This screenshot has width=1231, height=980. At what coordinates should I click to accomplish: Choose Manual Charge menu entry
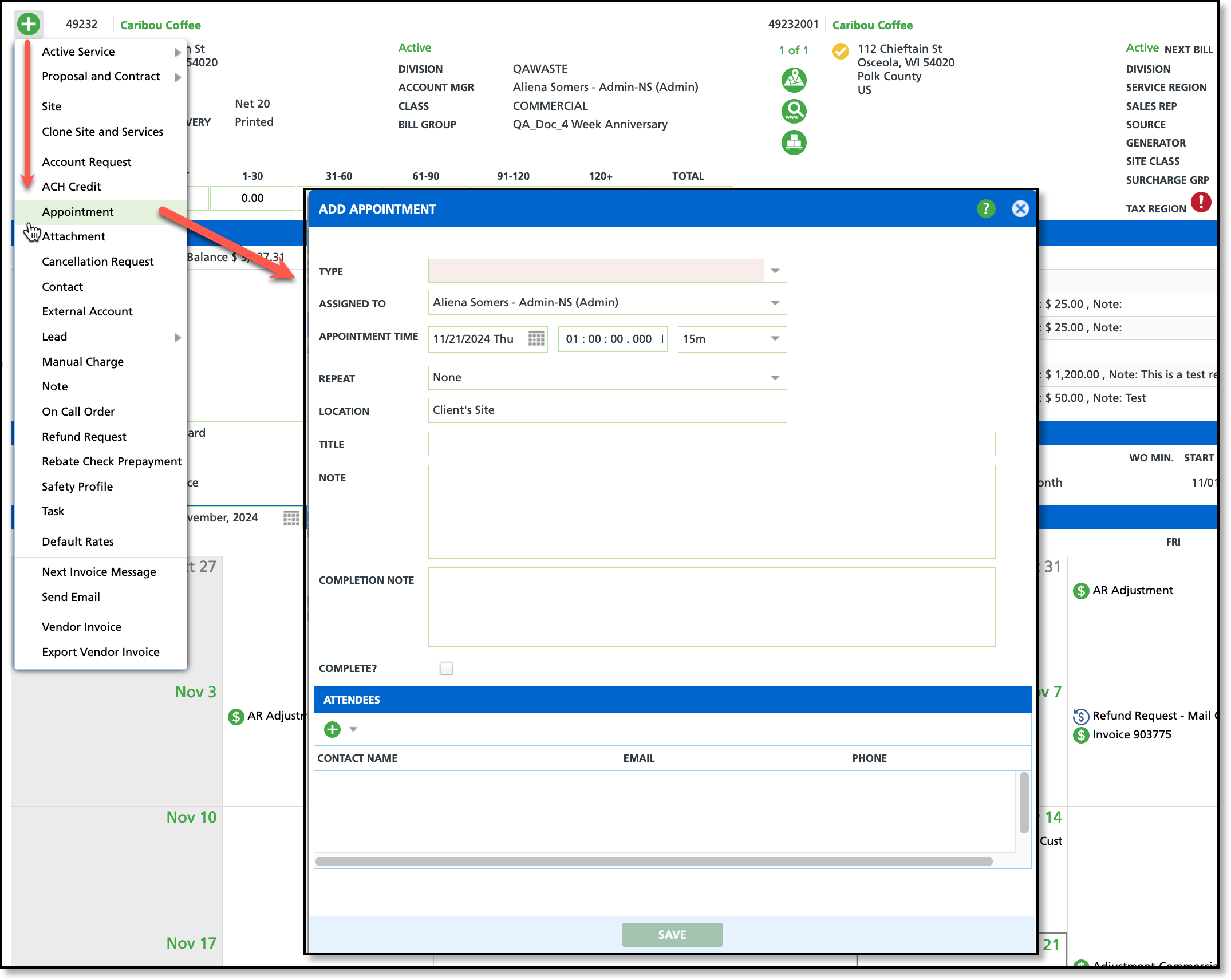click(82, 362)
